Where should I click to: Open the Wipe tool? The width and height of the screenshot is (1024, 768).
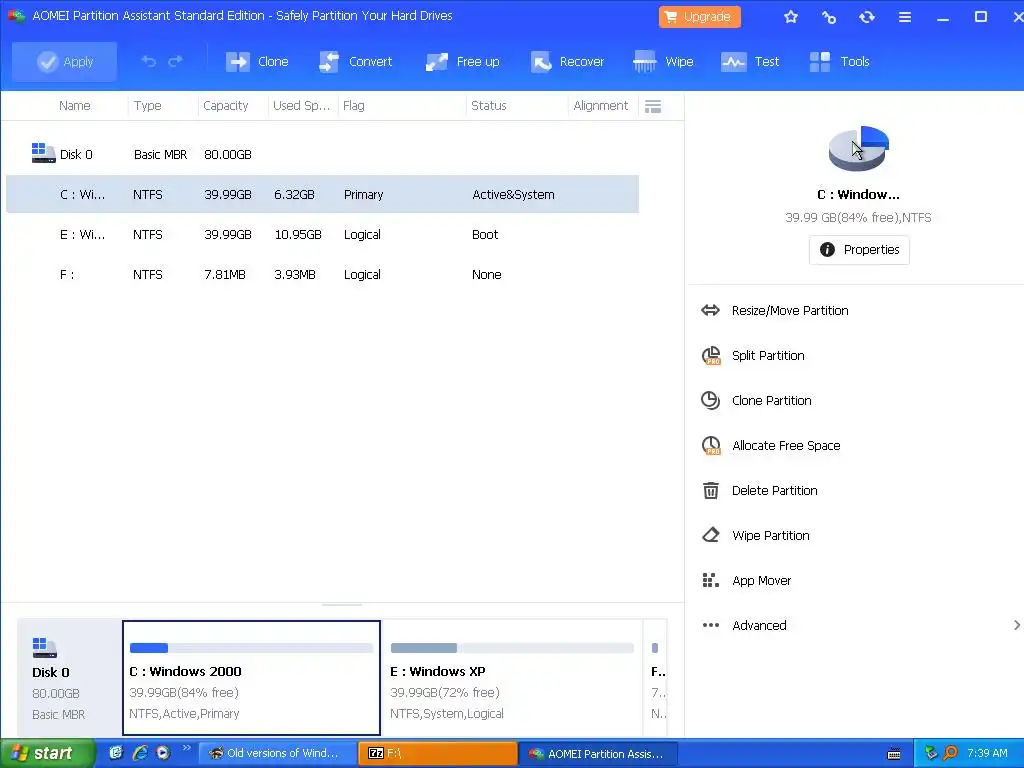663,61
